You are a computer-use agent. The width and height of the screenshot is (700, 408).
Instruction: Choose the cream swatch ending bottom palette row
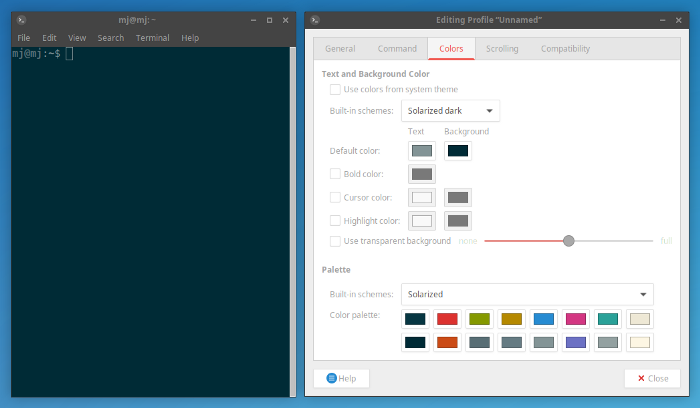(x=640, y=342)
